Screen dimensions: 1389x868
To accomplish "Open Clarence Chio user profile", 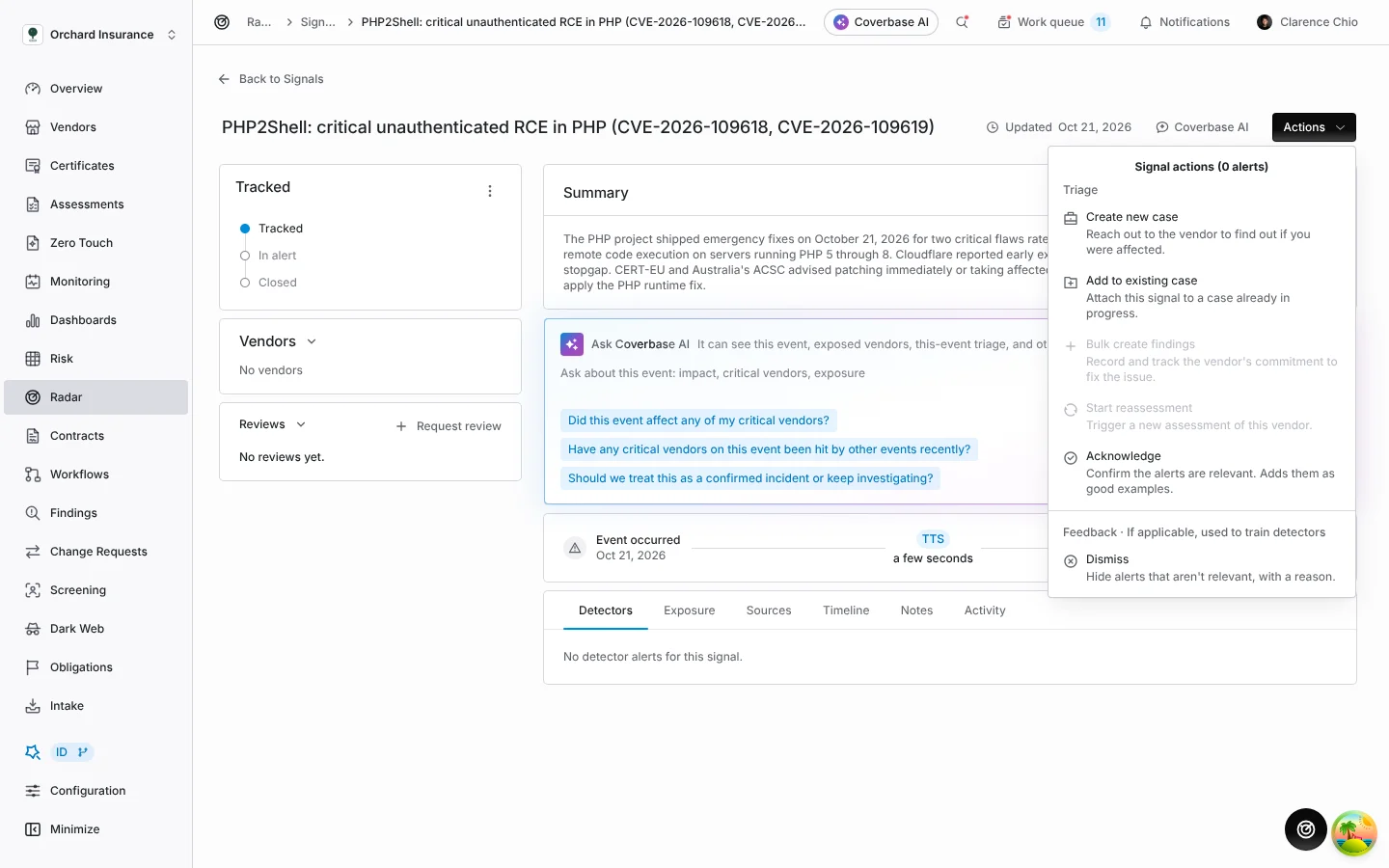I will pos(1308,22).
